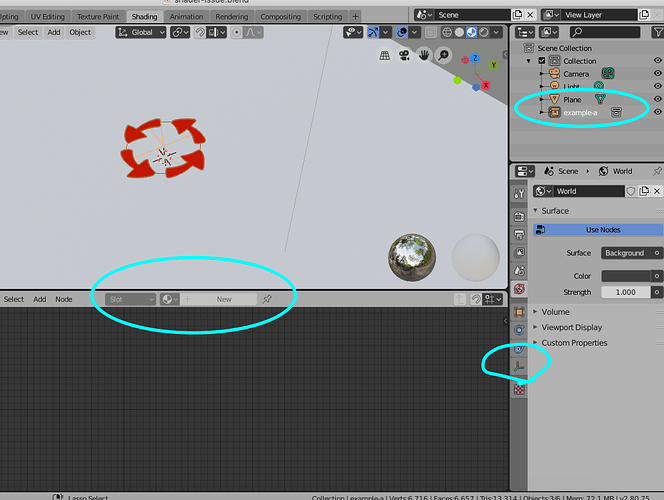Switch to wireframe viewport shading
The image size is (664, 500).
pos(447,32)
